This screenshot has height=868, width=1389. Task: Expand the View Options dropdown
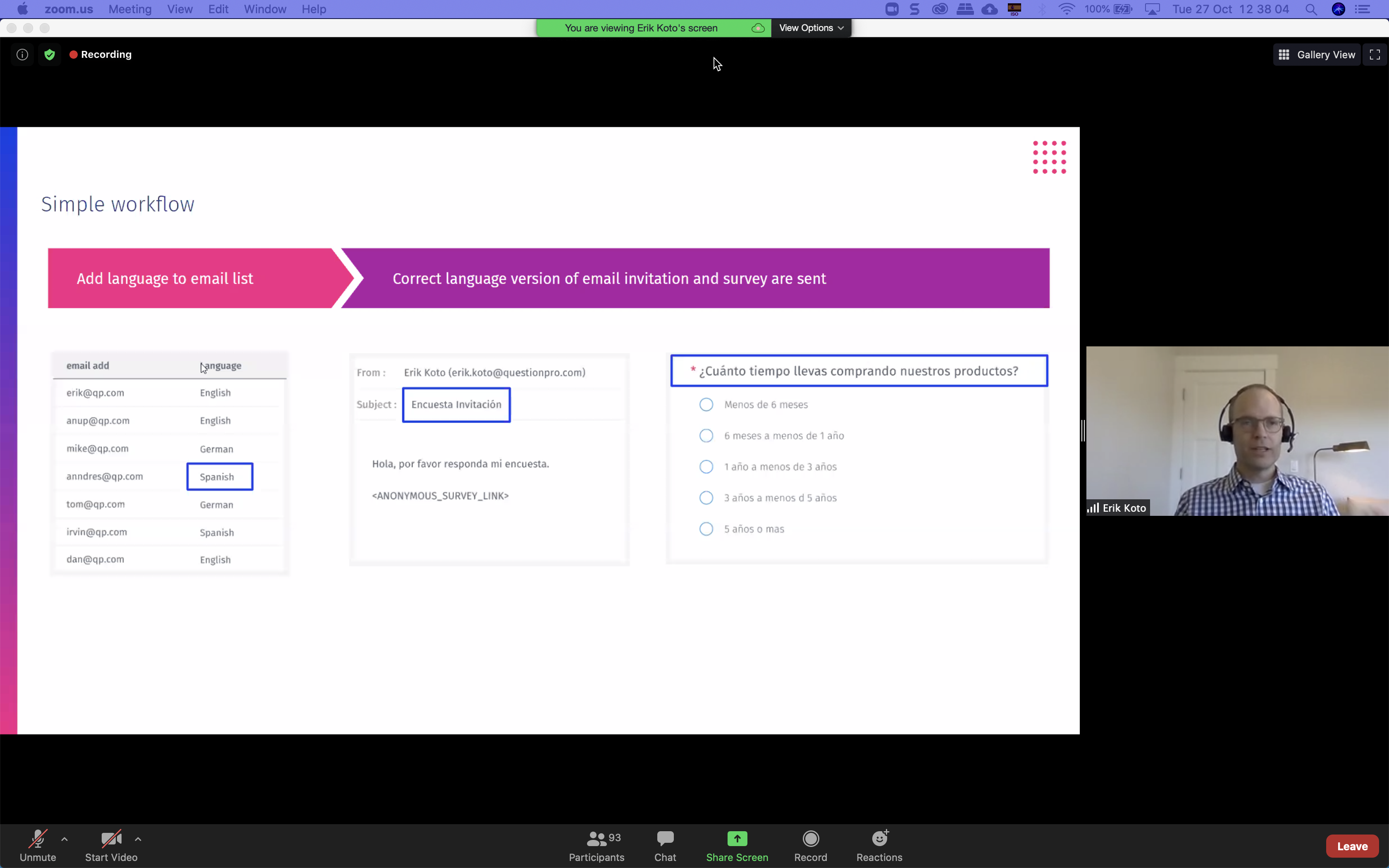click(810, 28)
